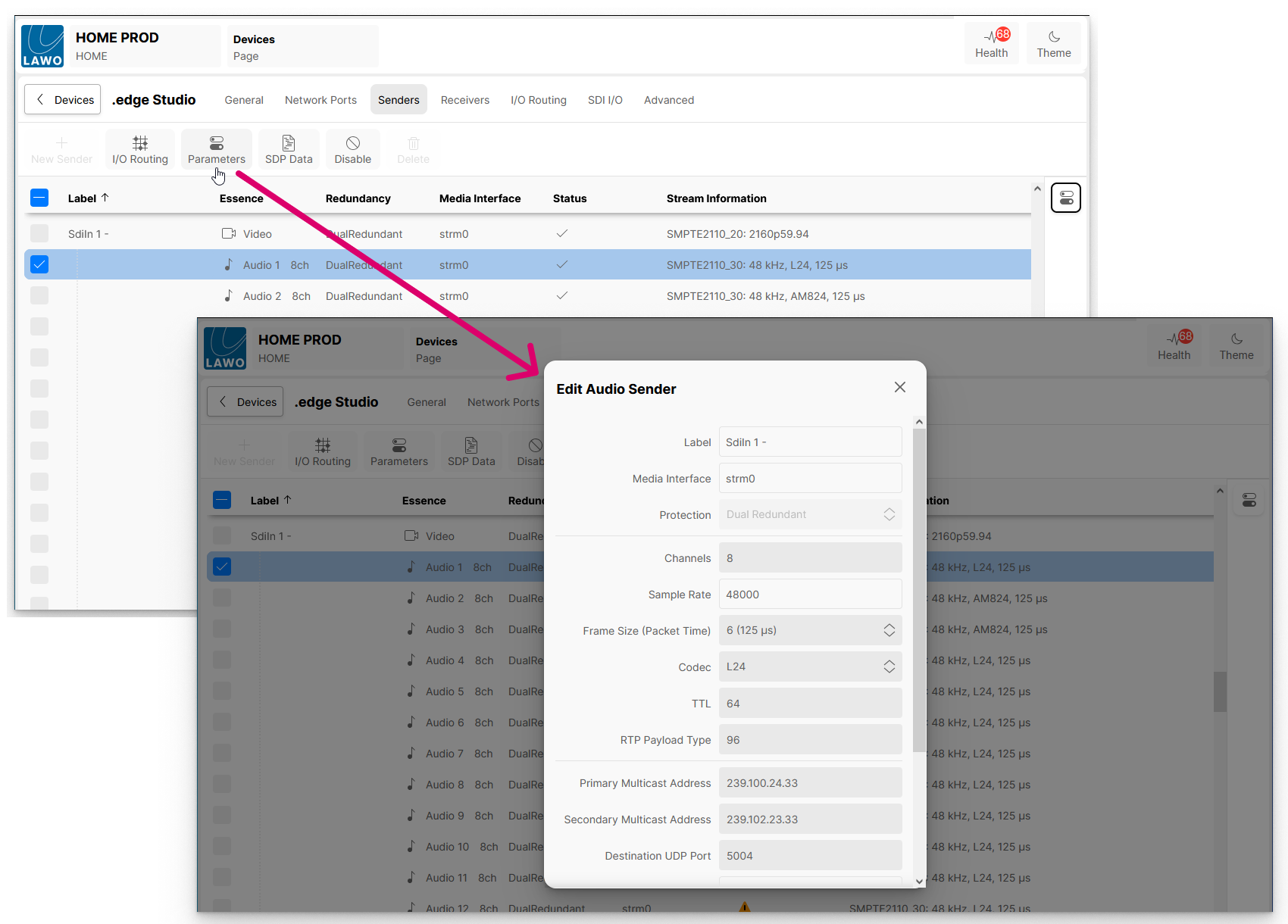
Task: Toggle the Theme moon icon
Action: point(1053,43)
